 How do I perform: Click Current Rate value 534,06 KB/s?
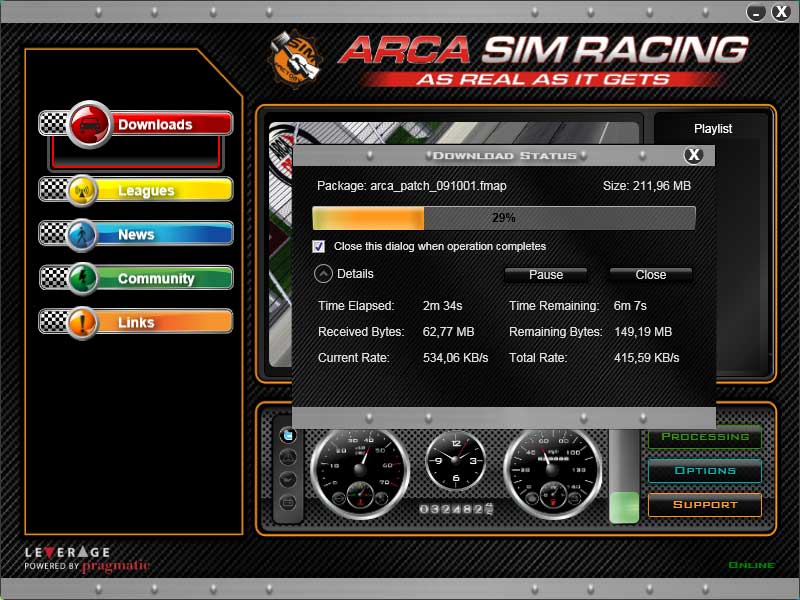[x=455, y=358]
